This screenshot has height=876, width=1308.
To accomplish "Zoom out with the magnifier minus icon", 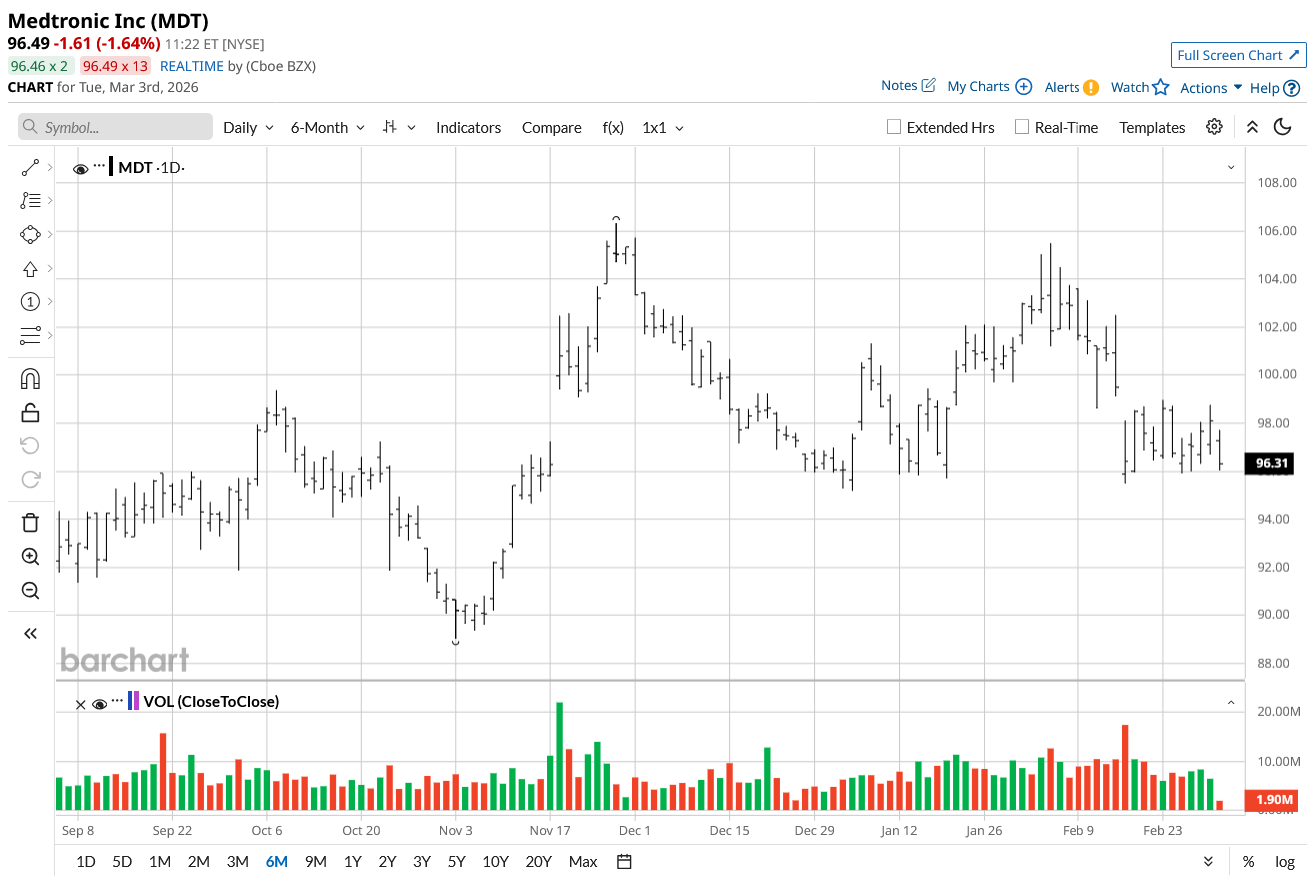I will (30, 590).
